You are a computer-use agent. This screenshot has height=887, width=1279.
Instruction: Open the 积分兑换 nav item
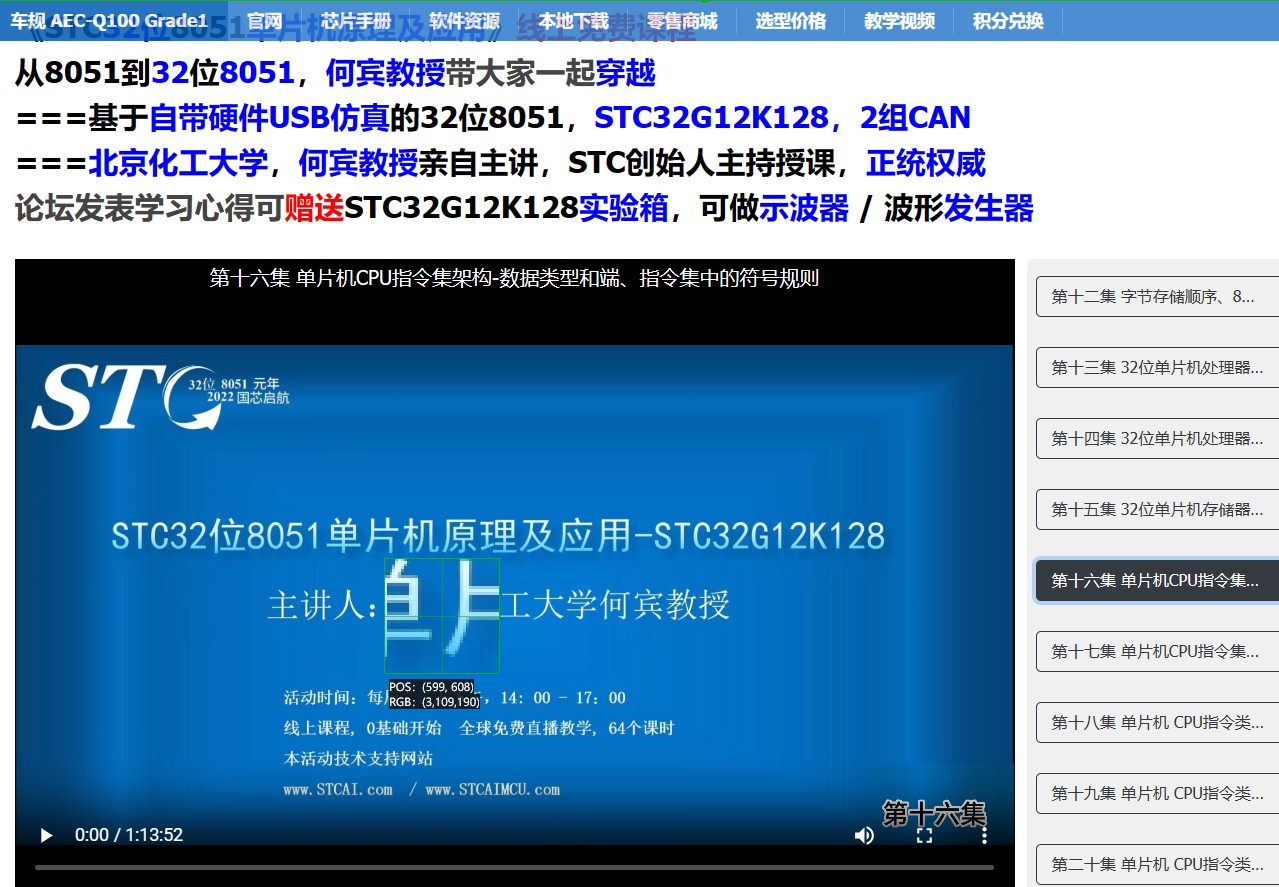1008,21
